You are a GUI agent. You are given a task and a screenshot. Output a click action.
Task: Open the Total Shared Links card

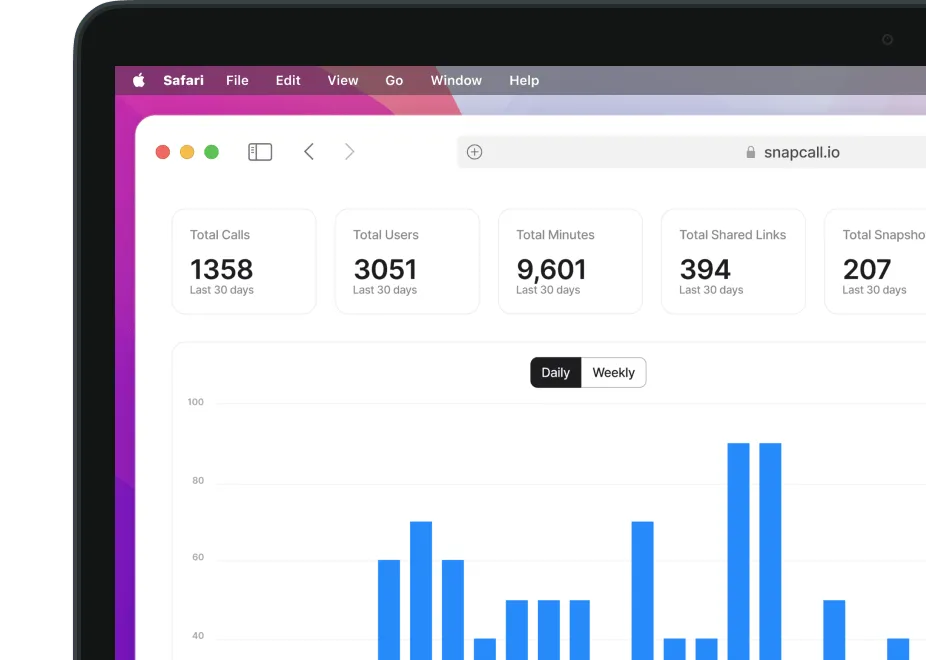733,261
